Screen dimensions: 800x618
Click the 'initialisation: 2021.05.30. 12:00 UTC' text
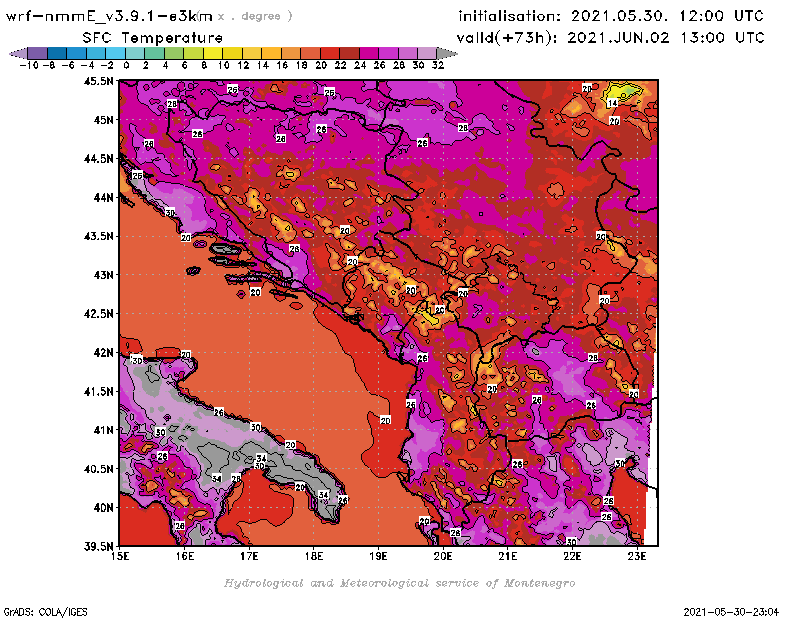tap(611, 16)
